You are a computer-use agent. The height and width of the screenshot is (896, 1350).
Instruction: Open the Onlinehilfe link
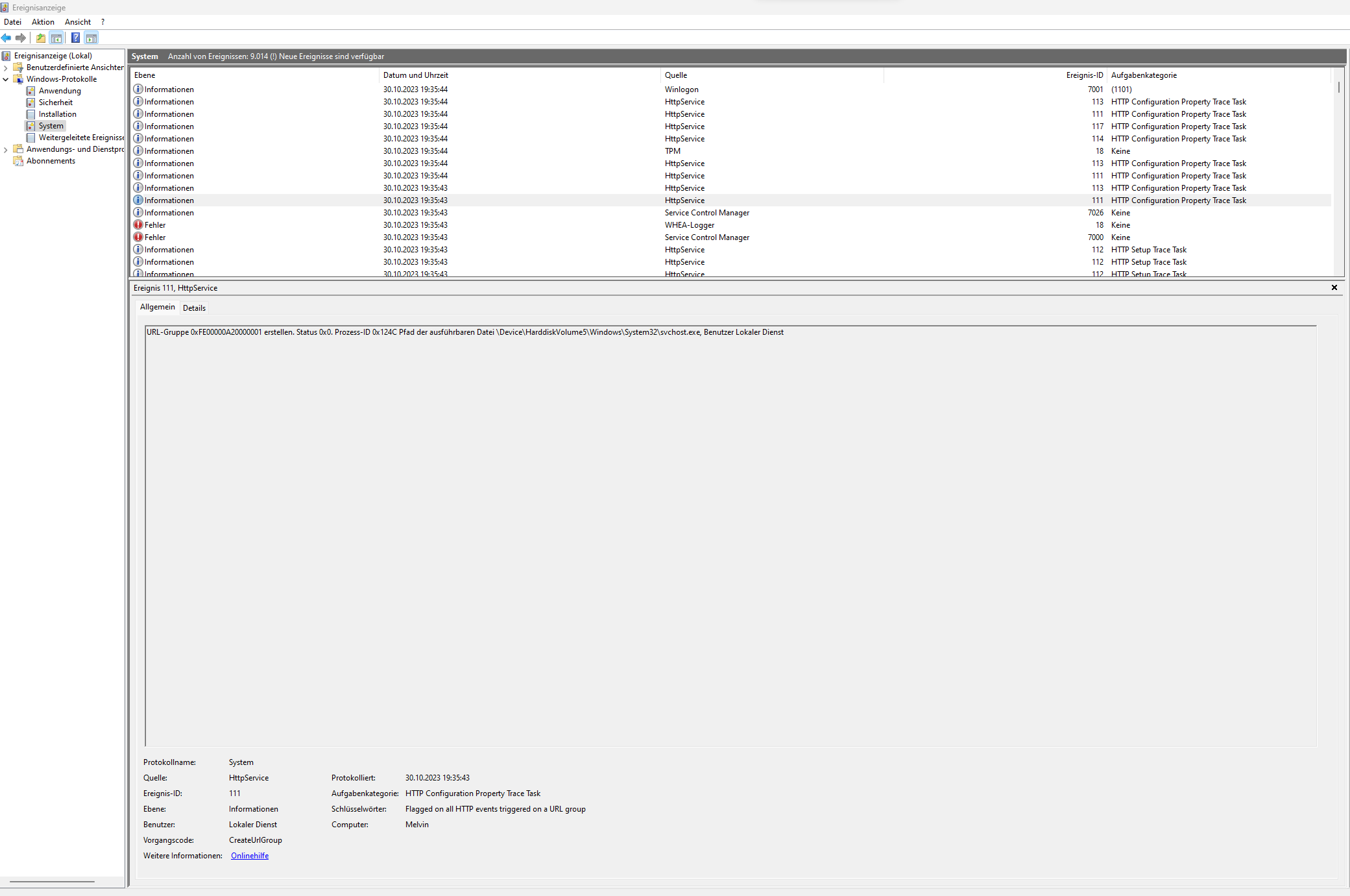pos(250,856)
